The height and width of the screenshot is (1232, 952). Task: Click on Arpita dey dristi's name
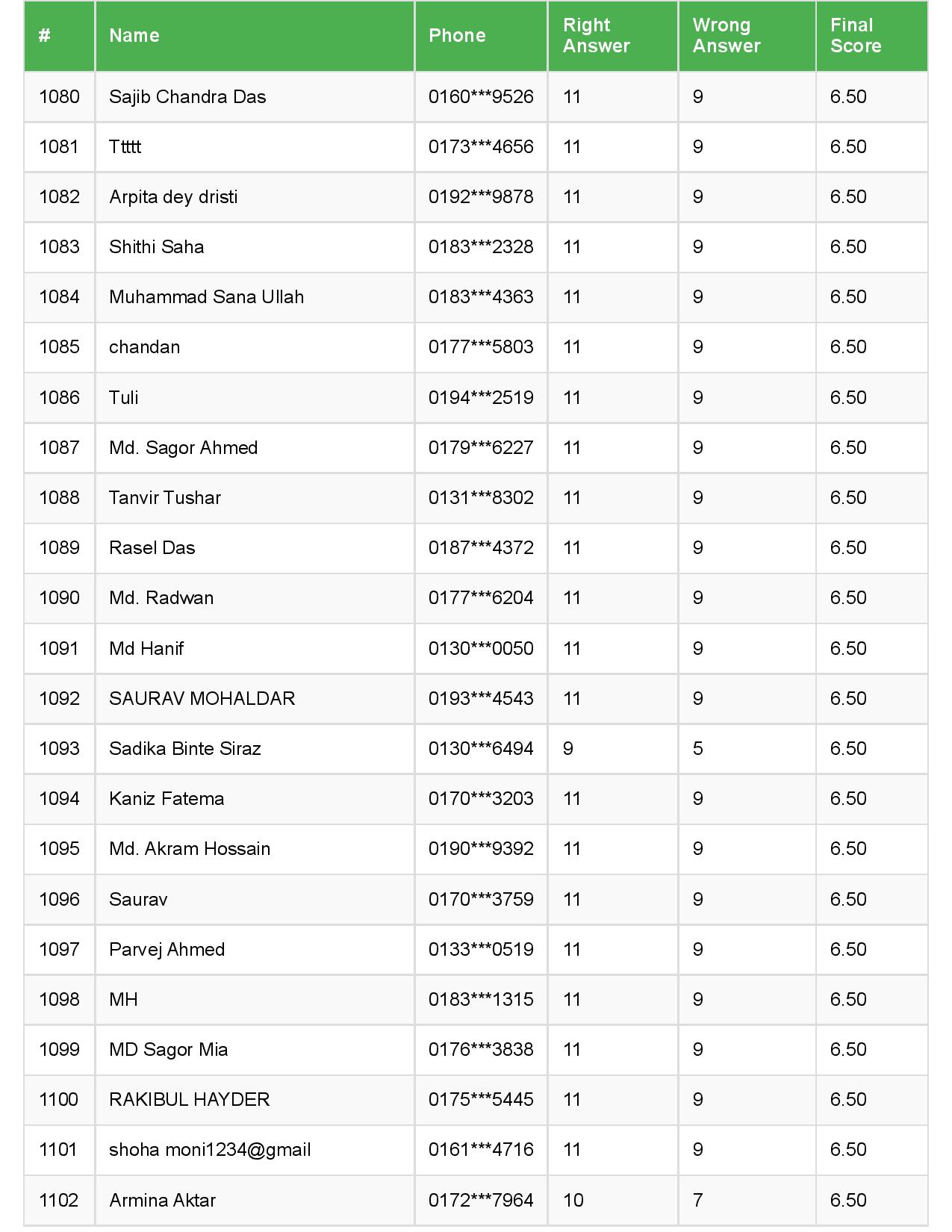click(x=173, y=197)
